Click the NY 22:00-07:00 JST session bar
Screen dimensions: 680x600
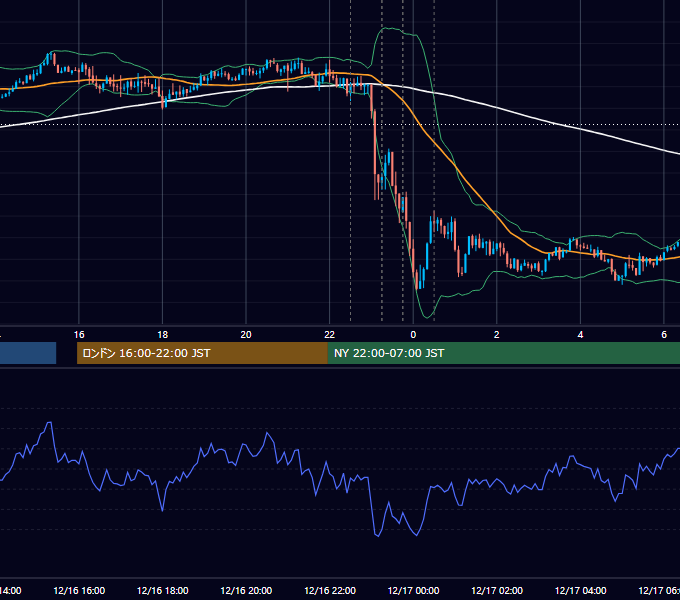tap(503, 353)
